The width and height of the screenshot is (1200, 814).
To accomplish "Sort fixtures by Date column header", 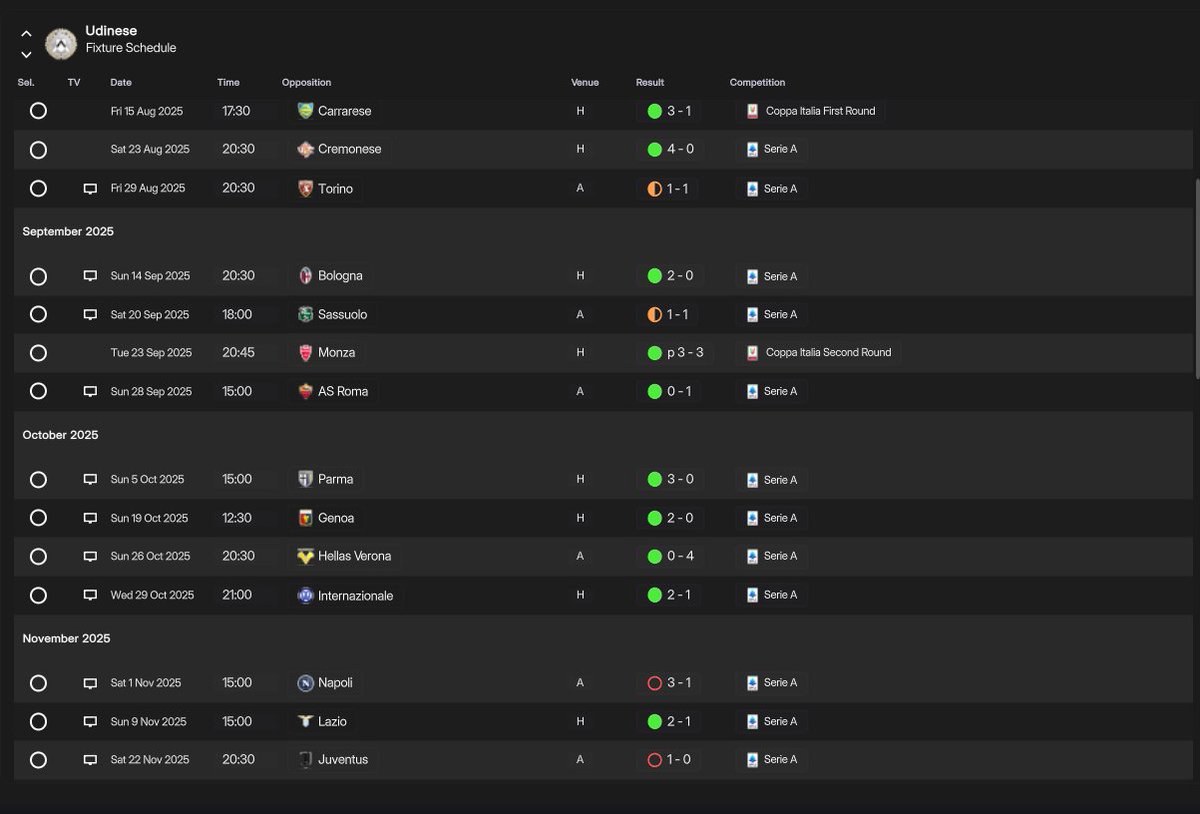I will [121, 83].
